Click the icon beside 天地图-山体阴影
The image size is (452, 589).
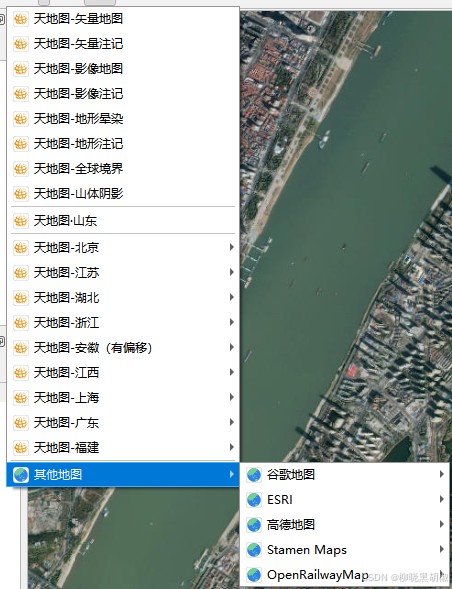point(21,194)
